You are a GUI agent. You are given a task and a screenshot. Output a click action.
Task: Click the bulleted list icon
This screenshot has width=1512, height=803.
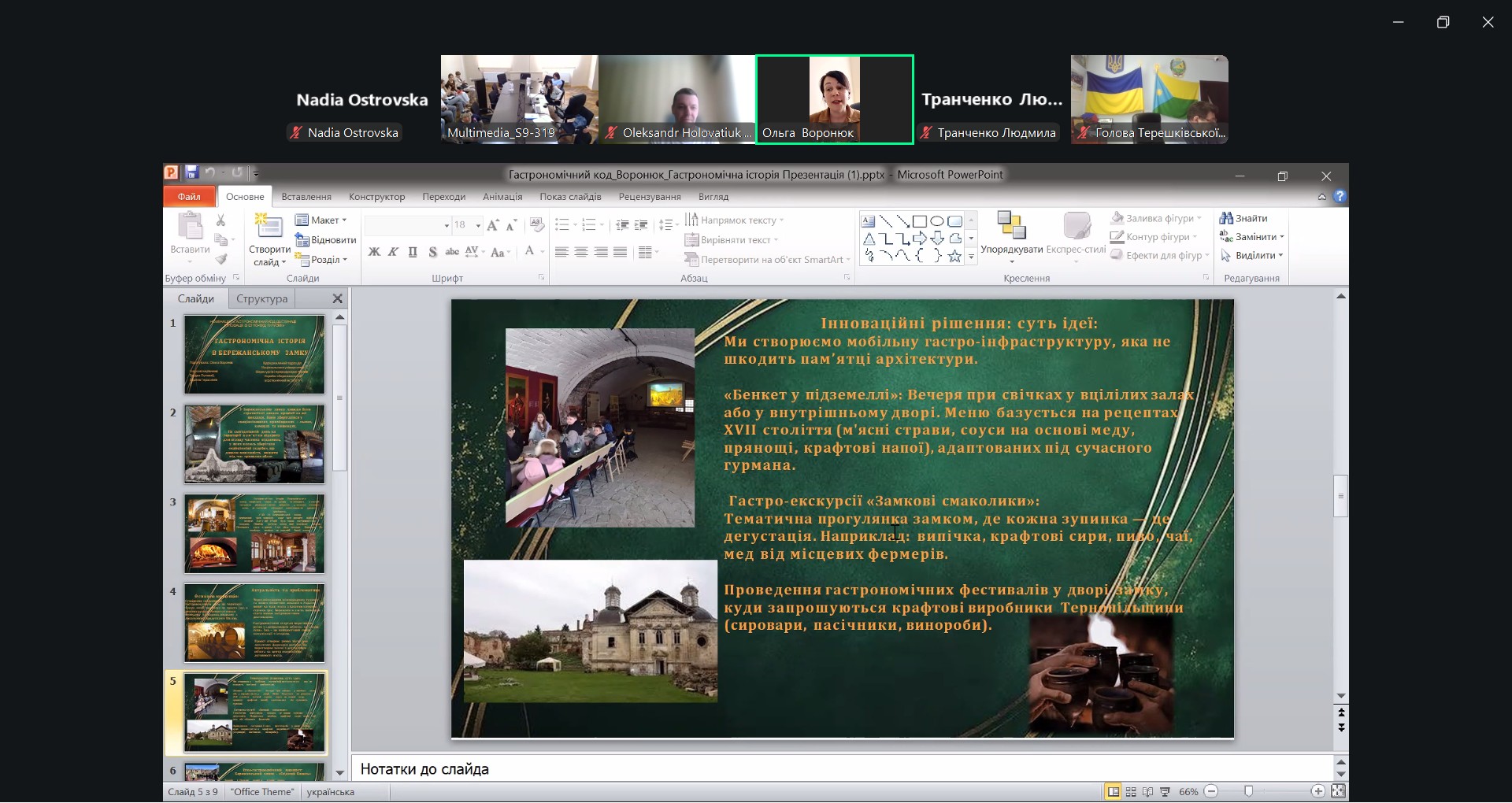[562, 225]
